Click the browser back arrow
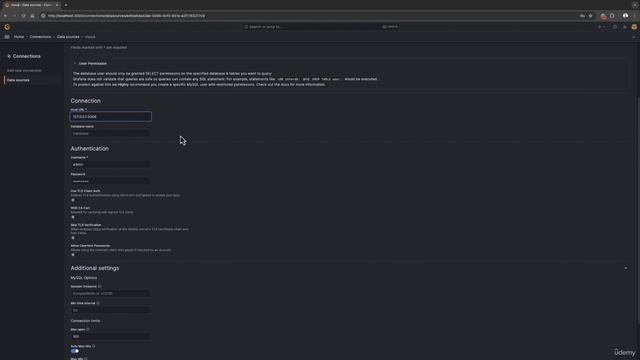Screen dimensions: 640x360 [5, 16]
